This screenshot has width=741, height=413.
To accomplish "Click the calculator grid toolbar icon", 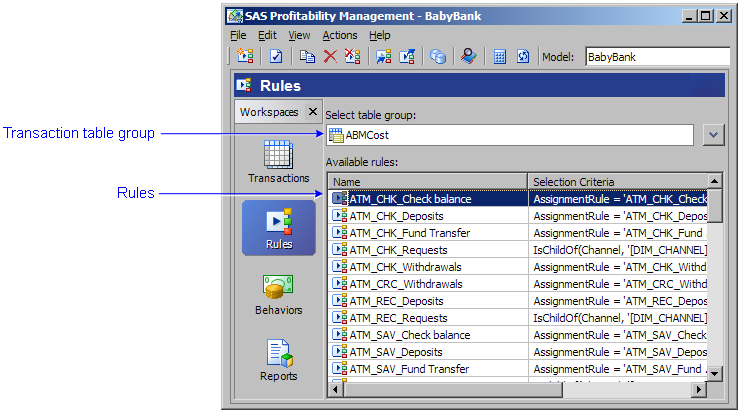I will 500,57.
